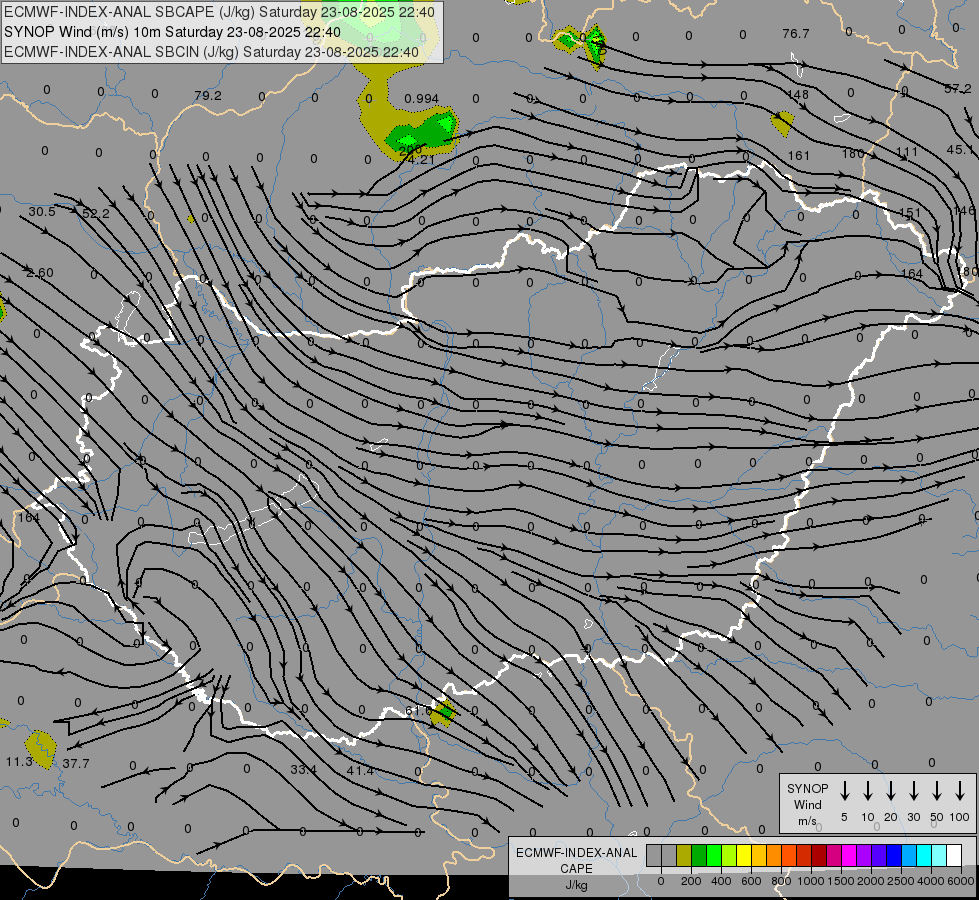Viewport: 979px width, 900px height.
Task: Click the map value 151
Action: click(x=910, y=212)
